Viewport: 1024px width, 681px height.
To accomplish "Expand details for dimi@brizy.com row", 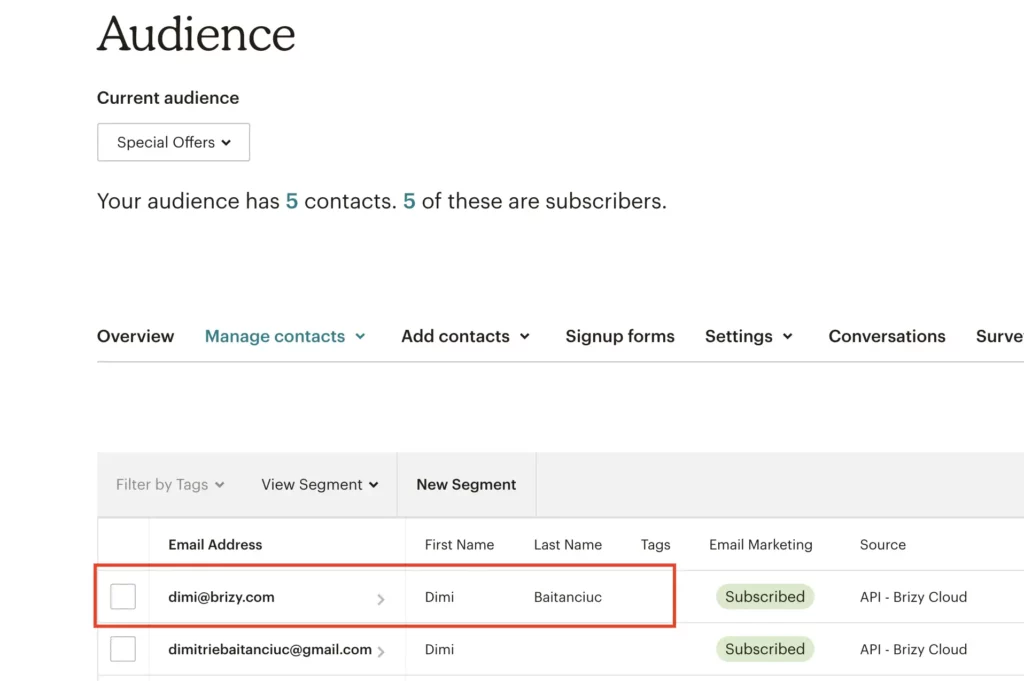I will click(381, 600).
